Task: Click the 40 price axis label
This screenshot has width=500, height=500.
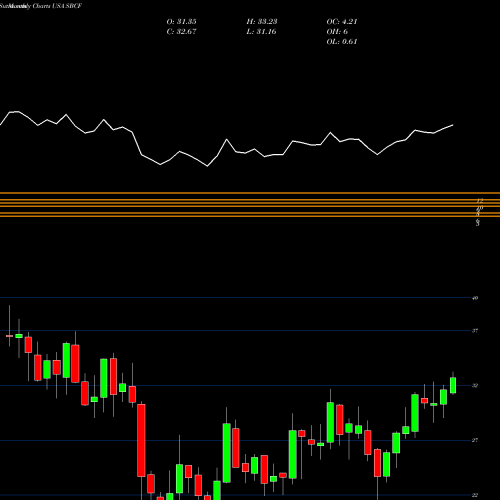Action: pyautogui.click(x=475, y=298)
